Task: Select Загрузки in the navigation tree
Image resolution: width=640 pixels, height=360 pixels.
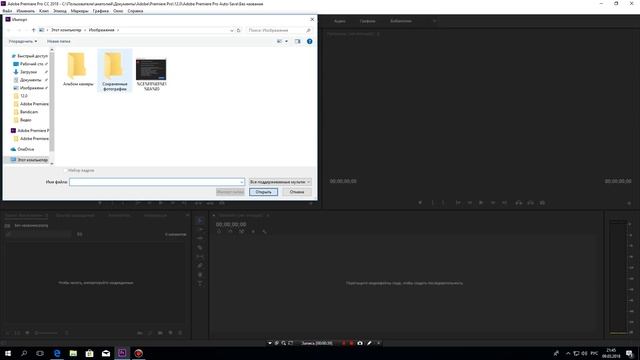Action: (x=29, y=72)
